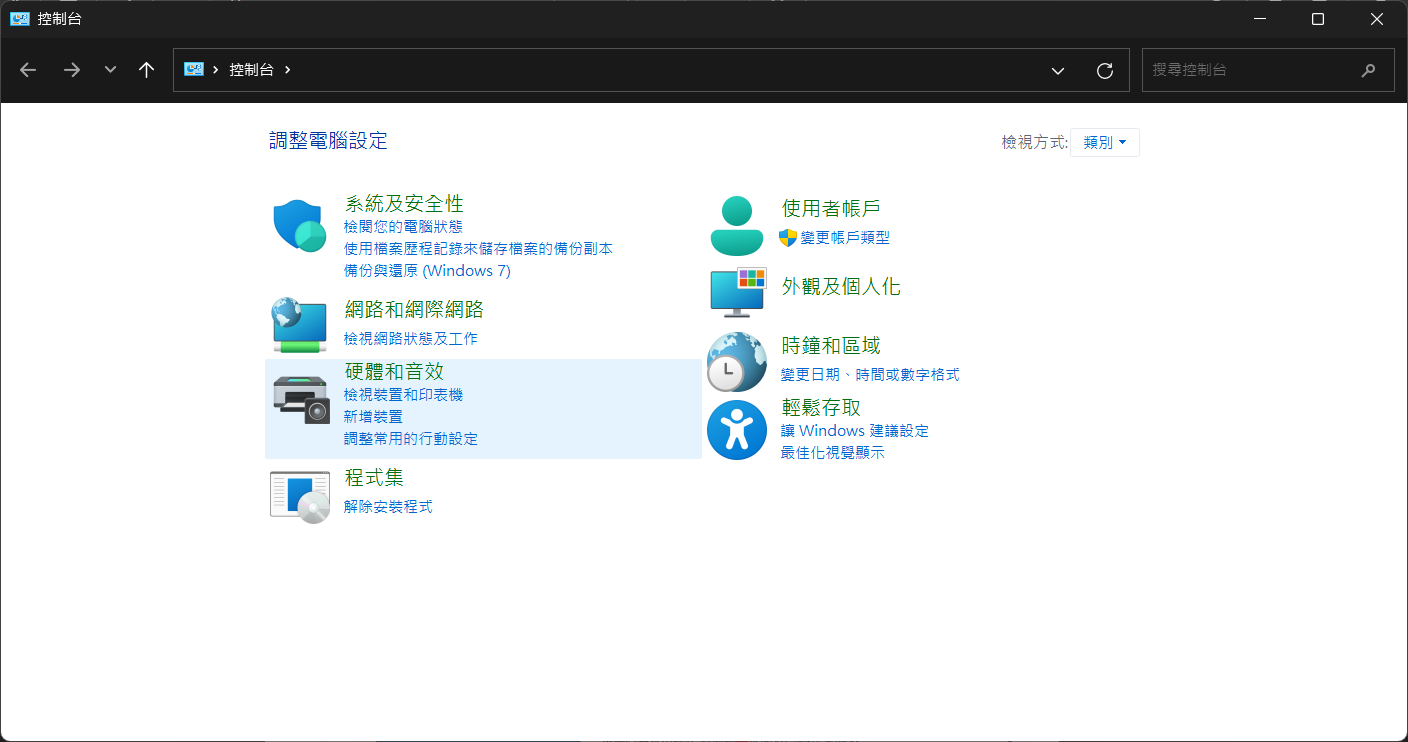This screenshot has width=1408, height=742.
Task: Open 外觀及個人化 category heading
Action: pyautogui.click(x=841, y=287)
